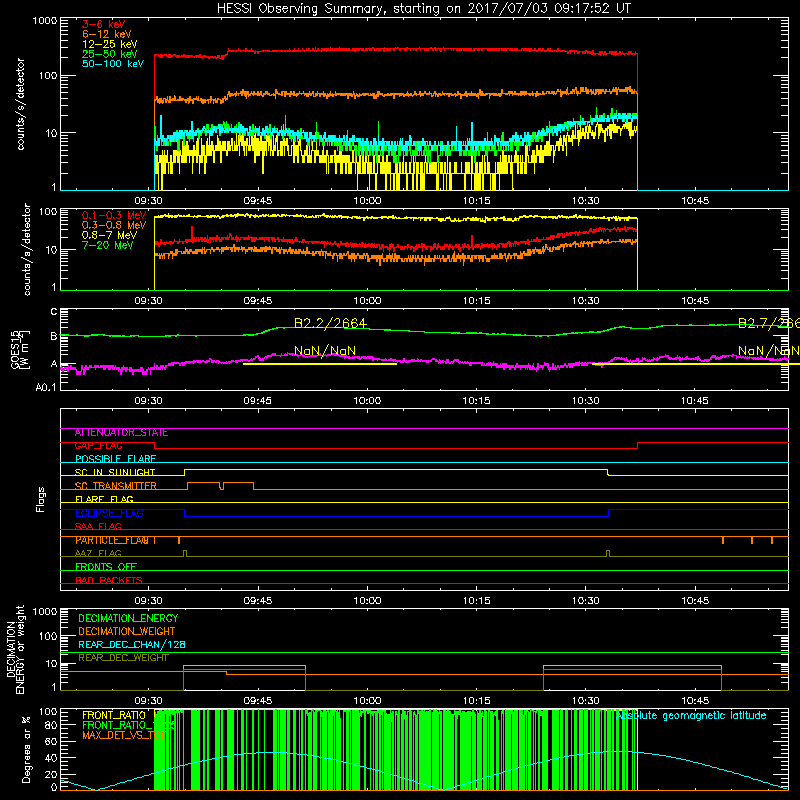Click the 10:15 tick label in the decimation panel

(x=477, y=701)
